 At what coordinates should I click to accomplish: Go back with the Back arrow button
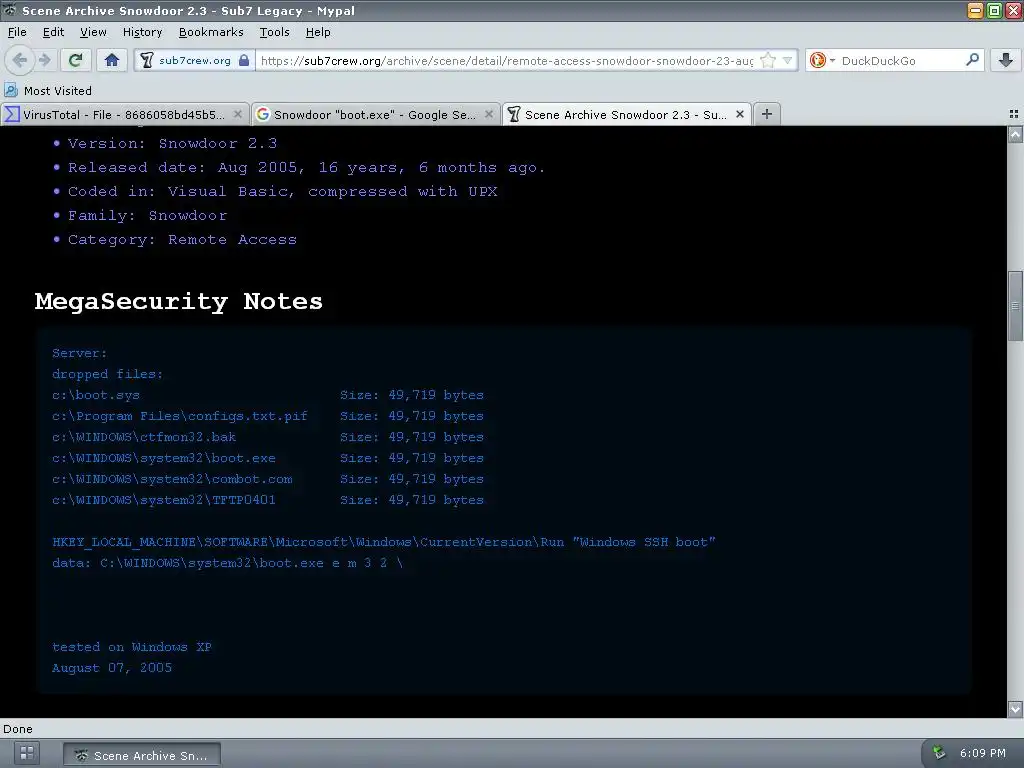[20, 60]
